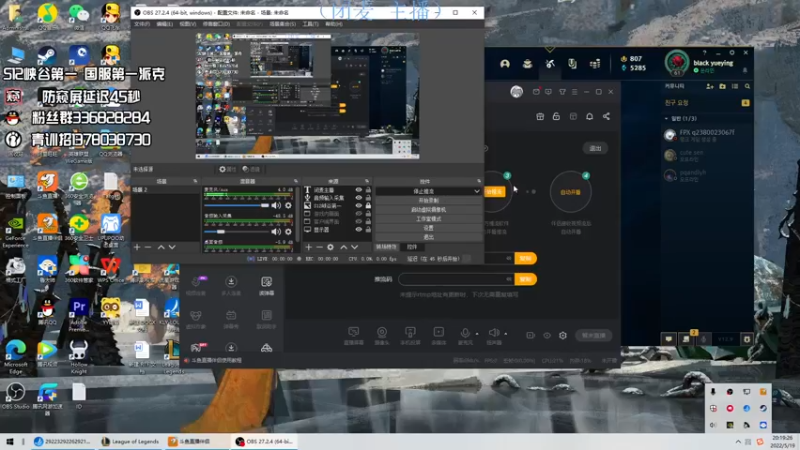Toggle eye preview icon in Douyu bottom bar
The height and width of the screenshot is (450, 800).
(547, 335)
